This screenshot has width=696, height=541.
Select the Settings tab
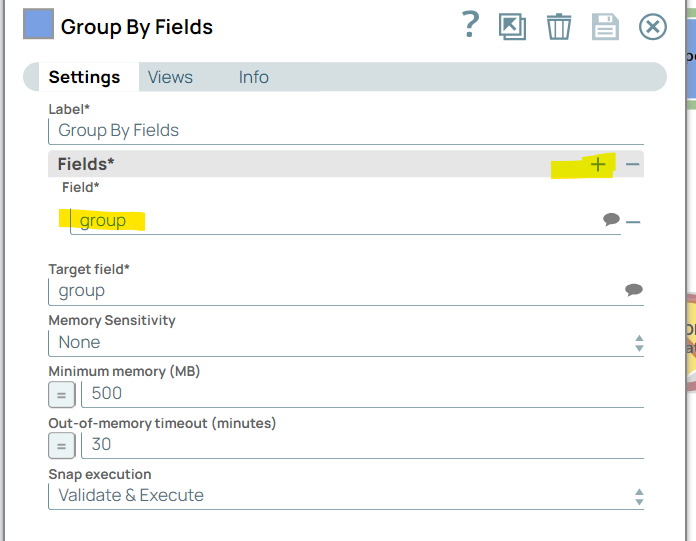point(84,77)
